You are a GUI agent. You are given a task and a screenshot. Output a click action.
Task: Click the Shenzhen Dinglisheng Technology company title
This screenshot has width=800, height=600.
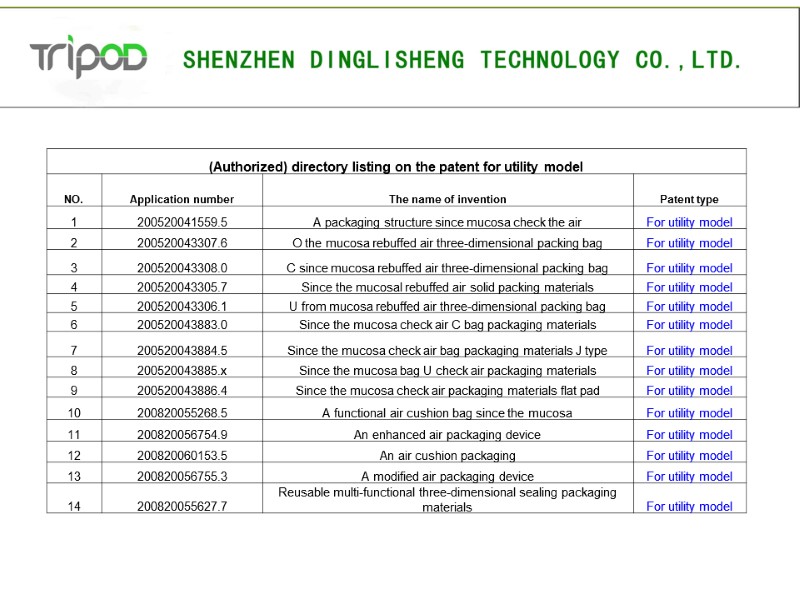tap(462, 60)
